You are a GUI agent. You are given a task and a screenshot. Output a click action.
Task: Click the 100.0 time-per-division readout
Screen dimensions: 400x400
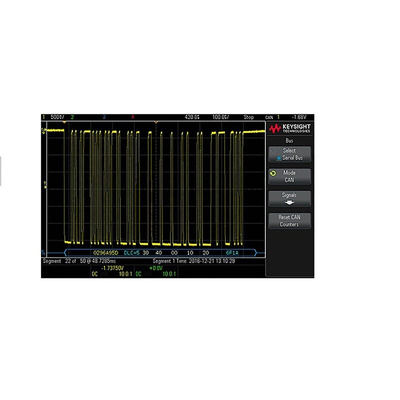(221, 117)
